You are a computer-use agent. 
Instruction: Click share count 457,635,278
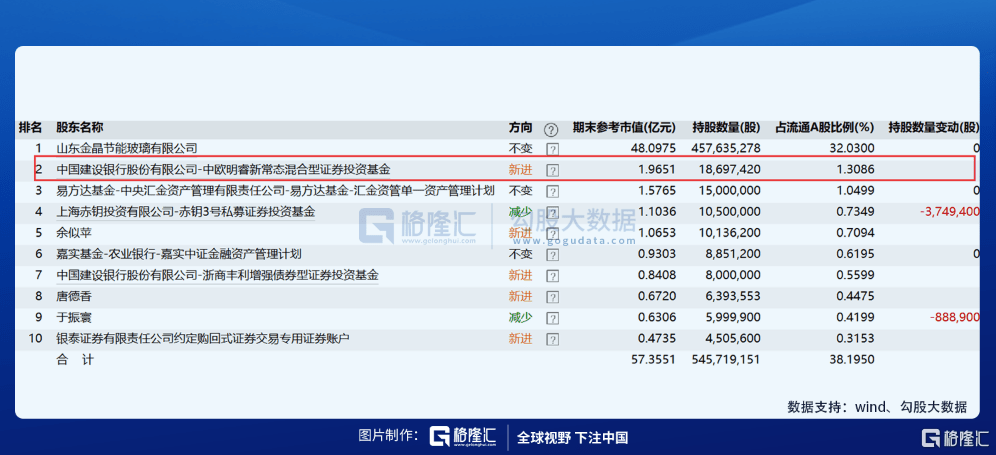(725, 148)
